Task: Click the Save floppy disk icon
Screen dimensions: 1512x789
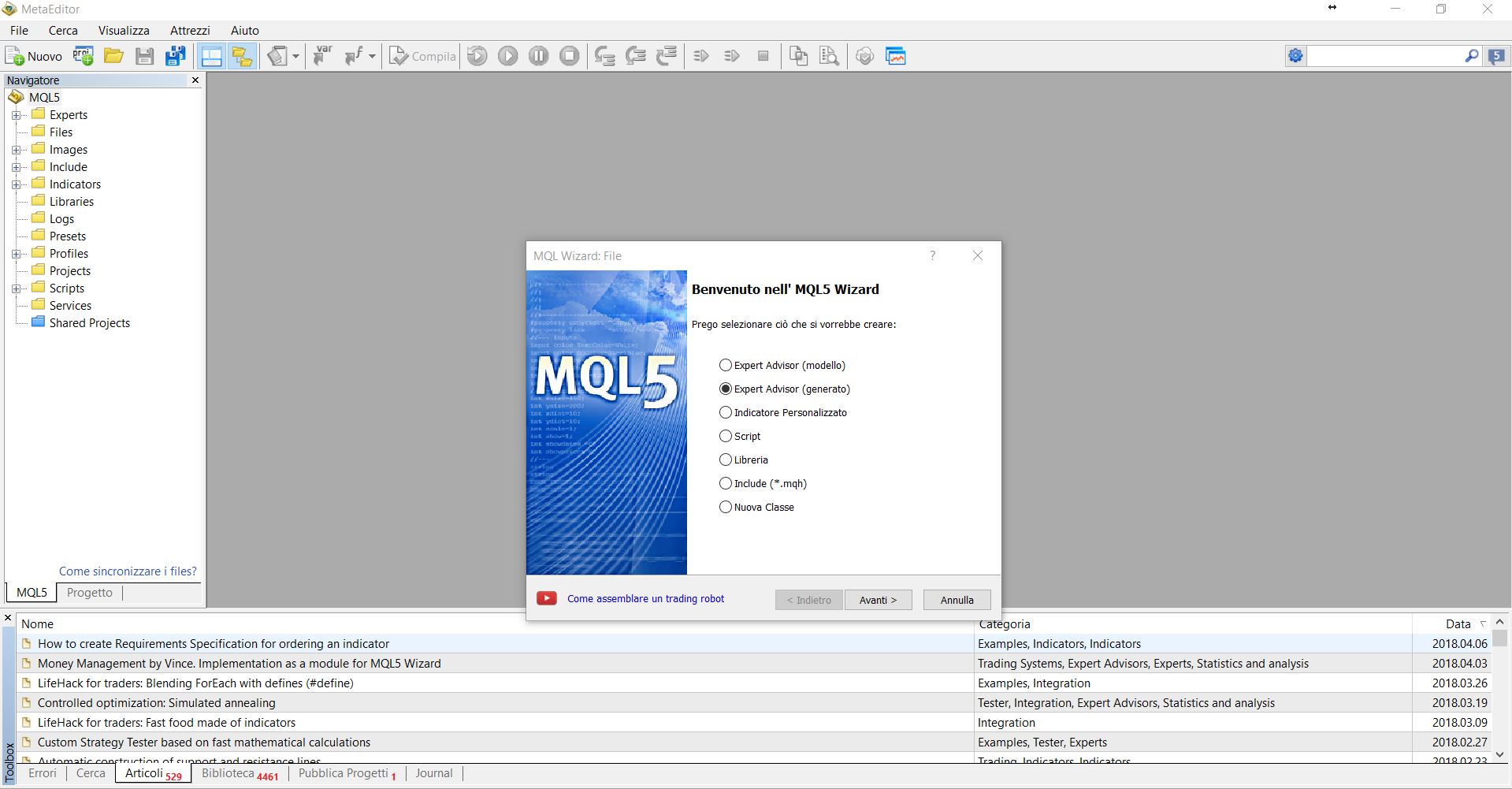Action: [144, 56]
